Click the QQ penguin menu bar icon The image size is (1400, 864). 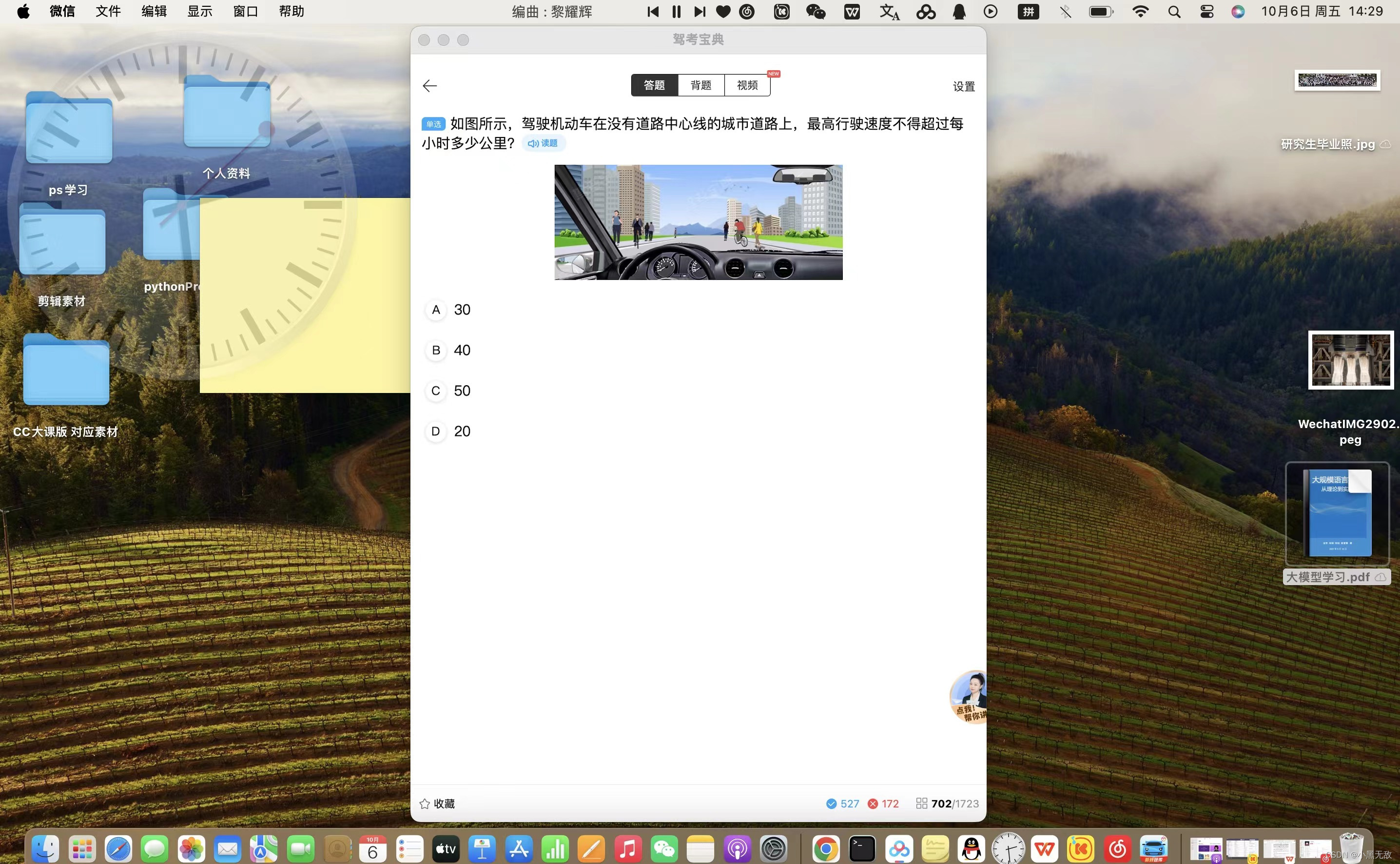pos(959,11)
